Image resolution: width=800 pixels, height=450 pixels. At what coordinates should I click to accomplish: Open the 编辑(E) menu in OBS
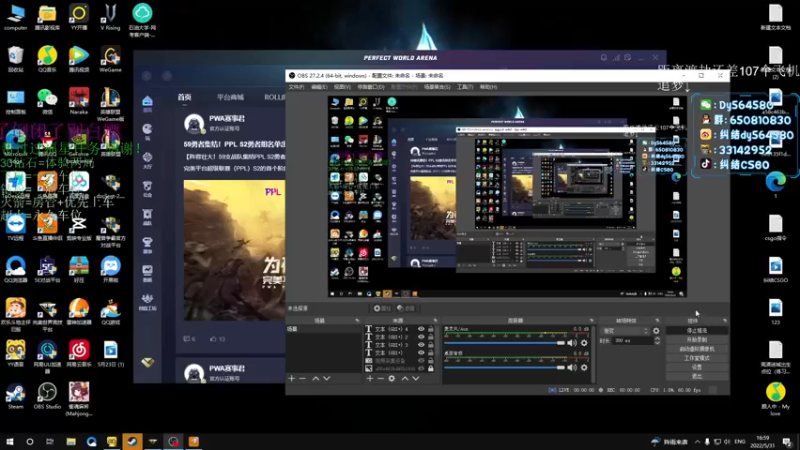tap(319, 87)
